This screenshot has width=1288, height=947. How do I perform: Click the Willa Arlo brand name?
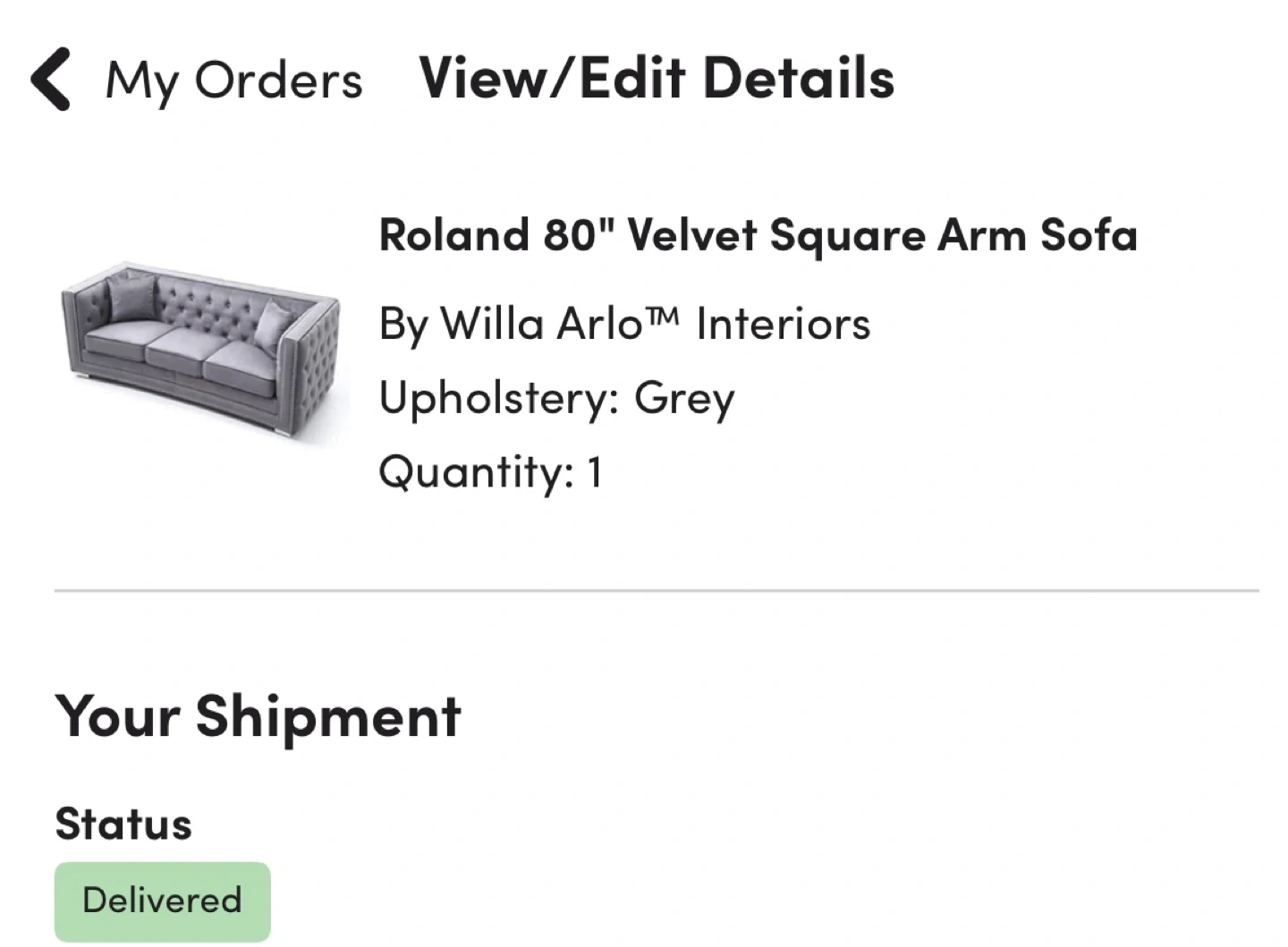pos(540,324)
